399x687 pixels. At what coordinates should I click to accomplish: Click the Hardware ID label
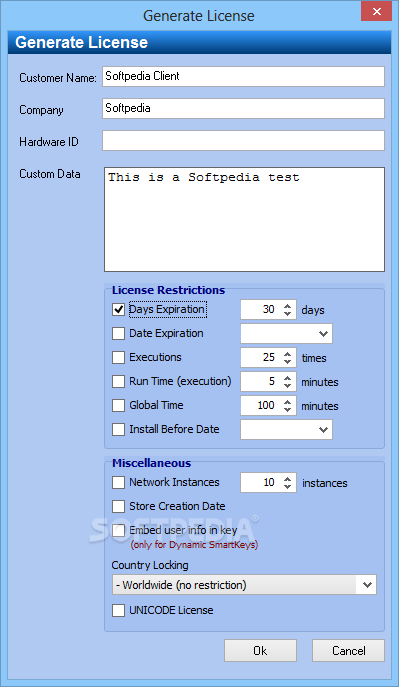coord(49,142)
